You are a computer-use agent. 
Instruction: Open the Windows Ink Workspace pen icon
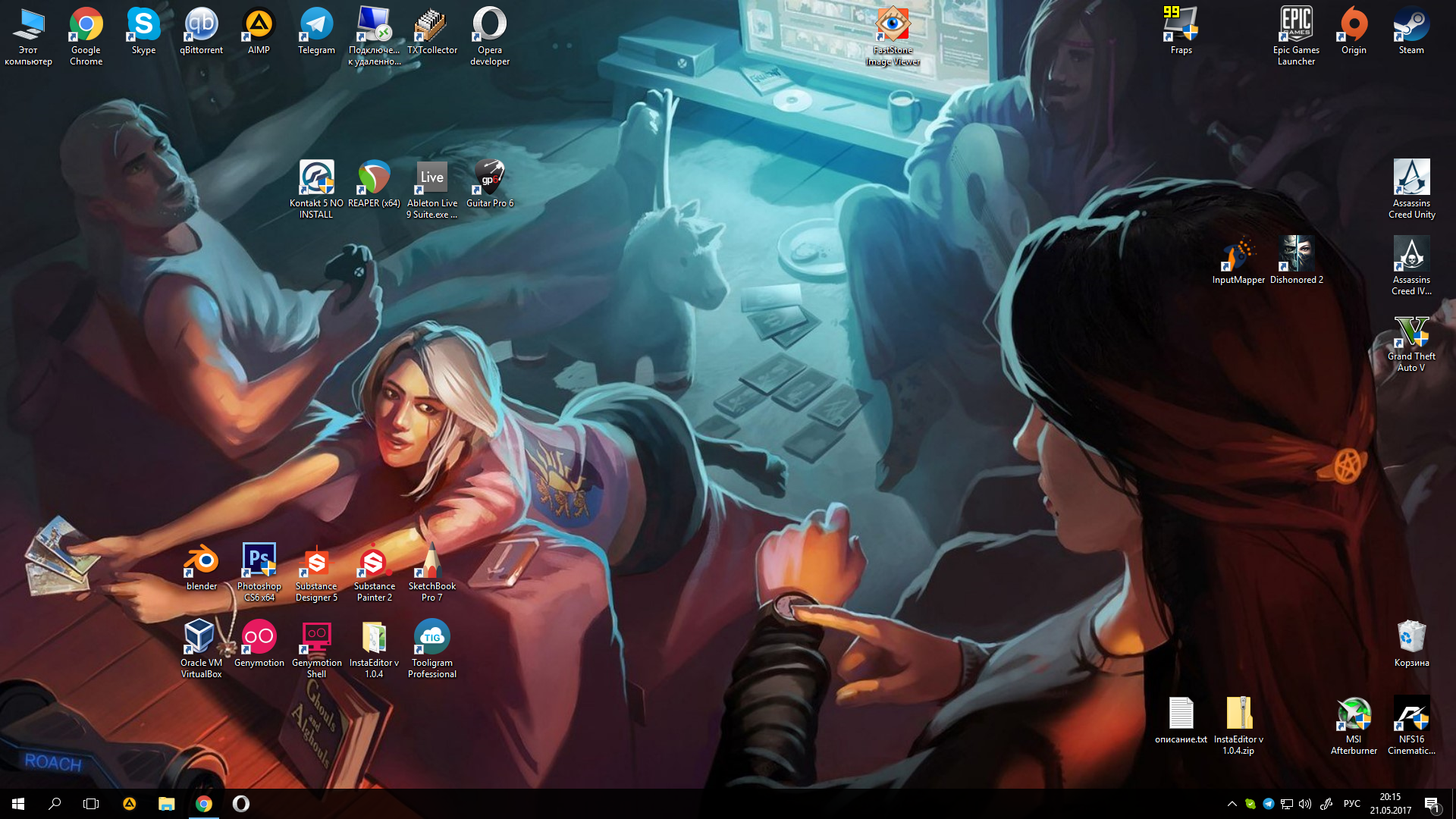tap(1326, 804)
